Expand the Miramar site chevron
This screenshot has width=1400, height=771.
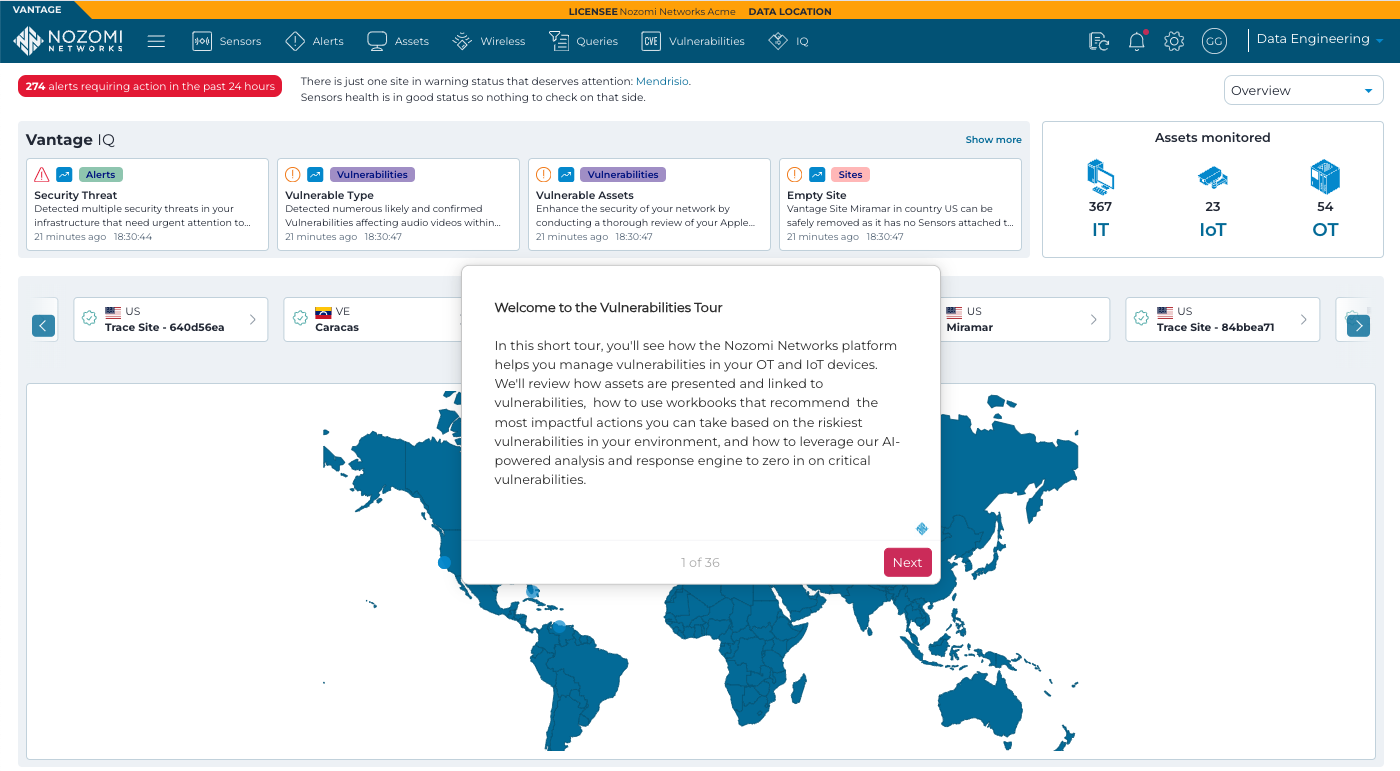pos(1093,320)
